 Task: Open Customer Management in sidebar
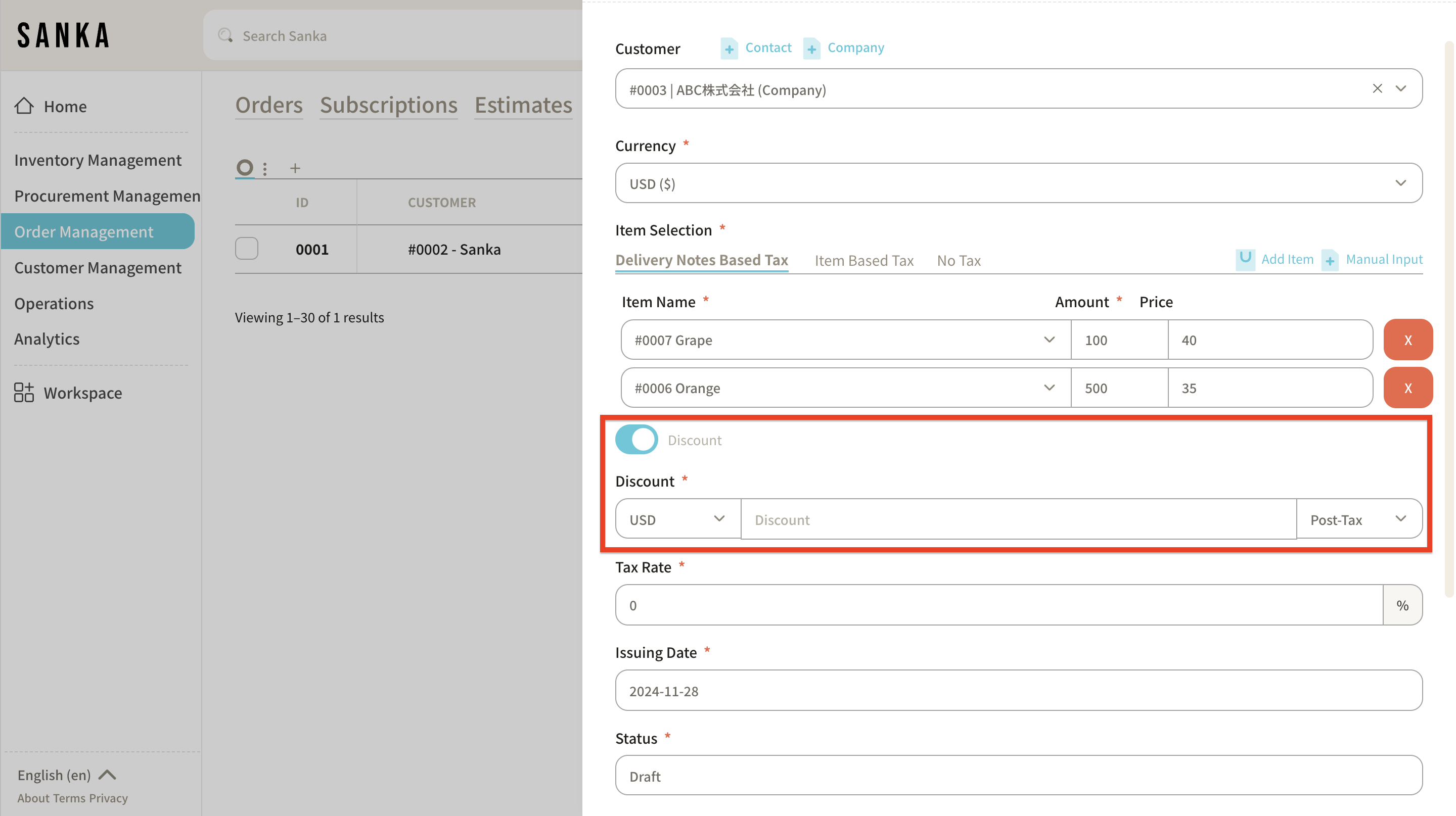98,268
